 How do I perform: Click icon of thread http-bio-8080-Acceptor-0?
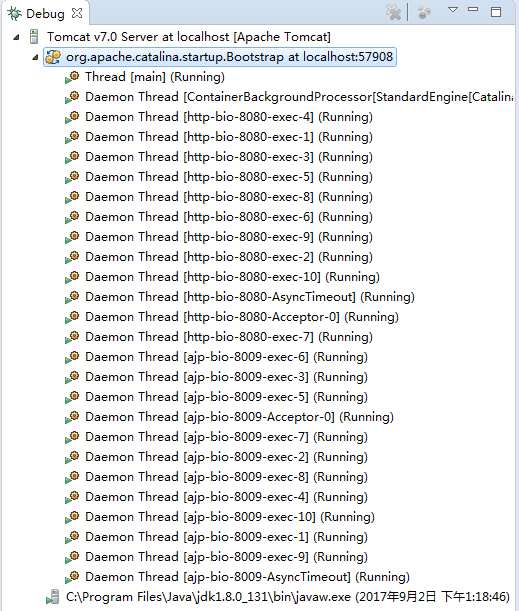click(72, 317)
